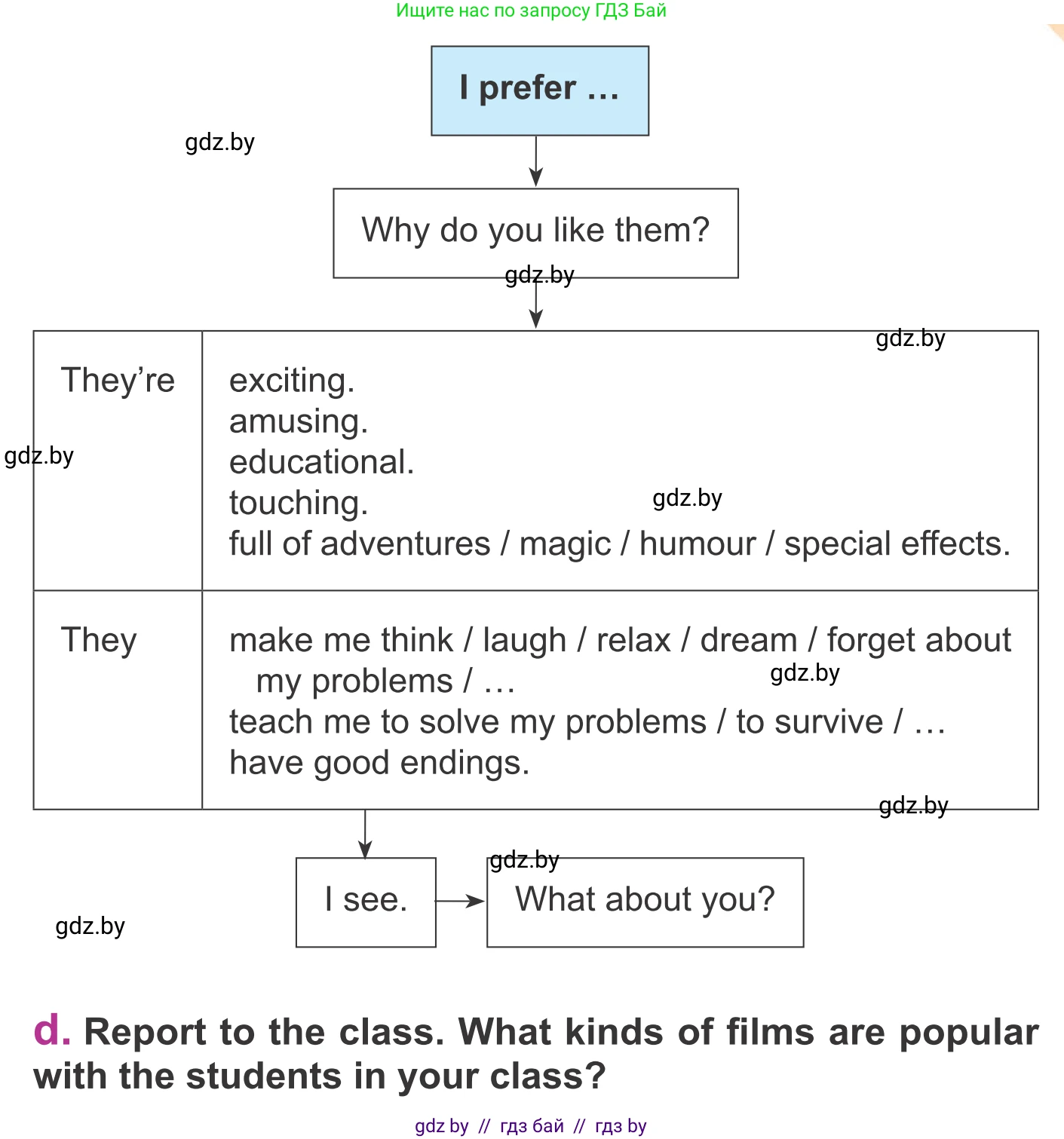Click the "have good endings." line
The height and width of the screenshot is (1139, 1064).
pos(379,763)
